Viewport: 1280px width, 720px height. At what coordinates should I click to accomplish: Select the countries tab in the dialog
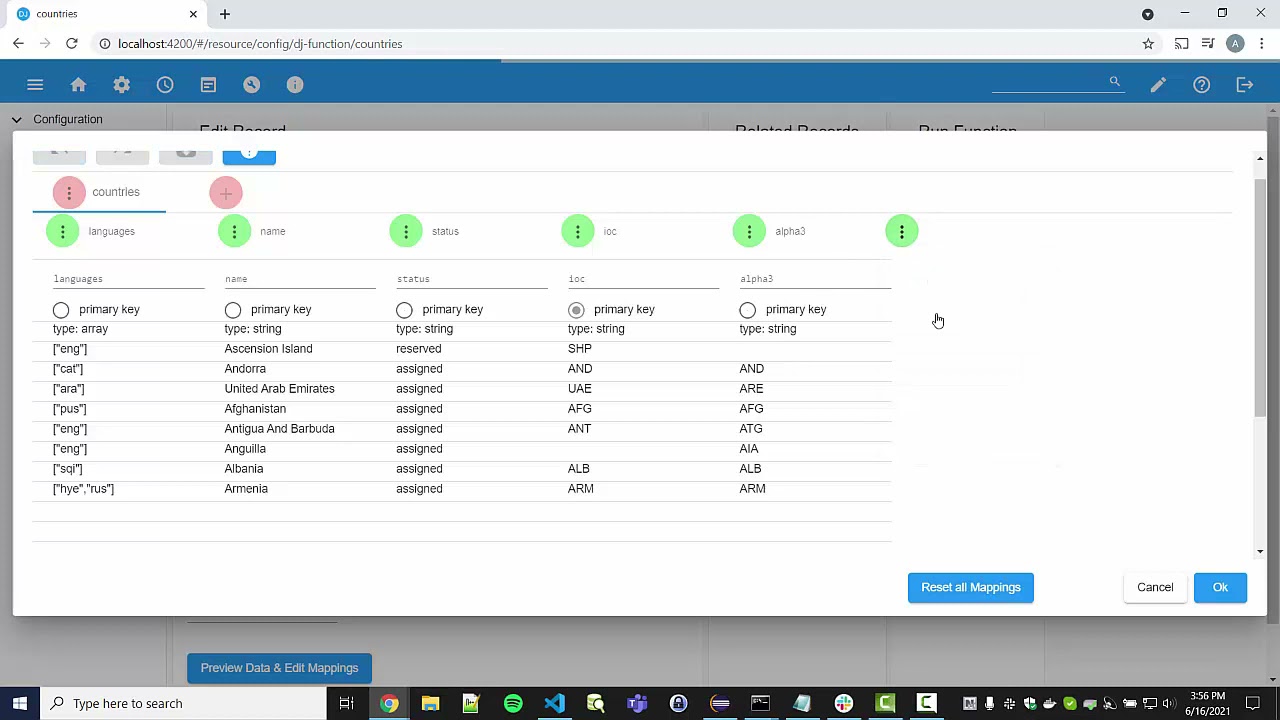(116, 192)
